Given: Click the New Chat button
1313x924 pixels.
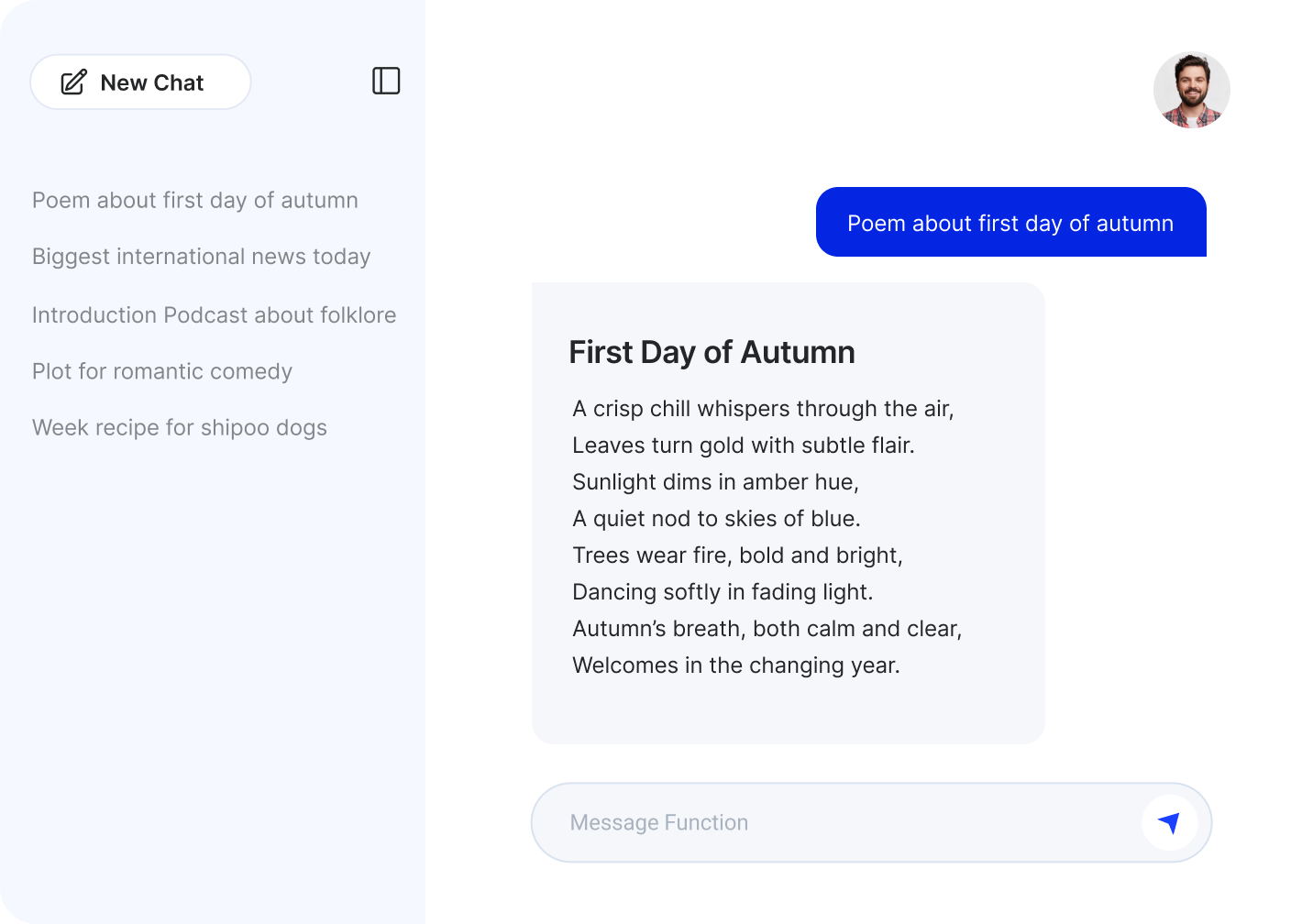Looking at the screenshot, I should pos(139,82).
